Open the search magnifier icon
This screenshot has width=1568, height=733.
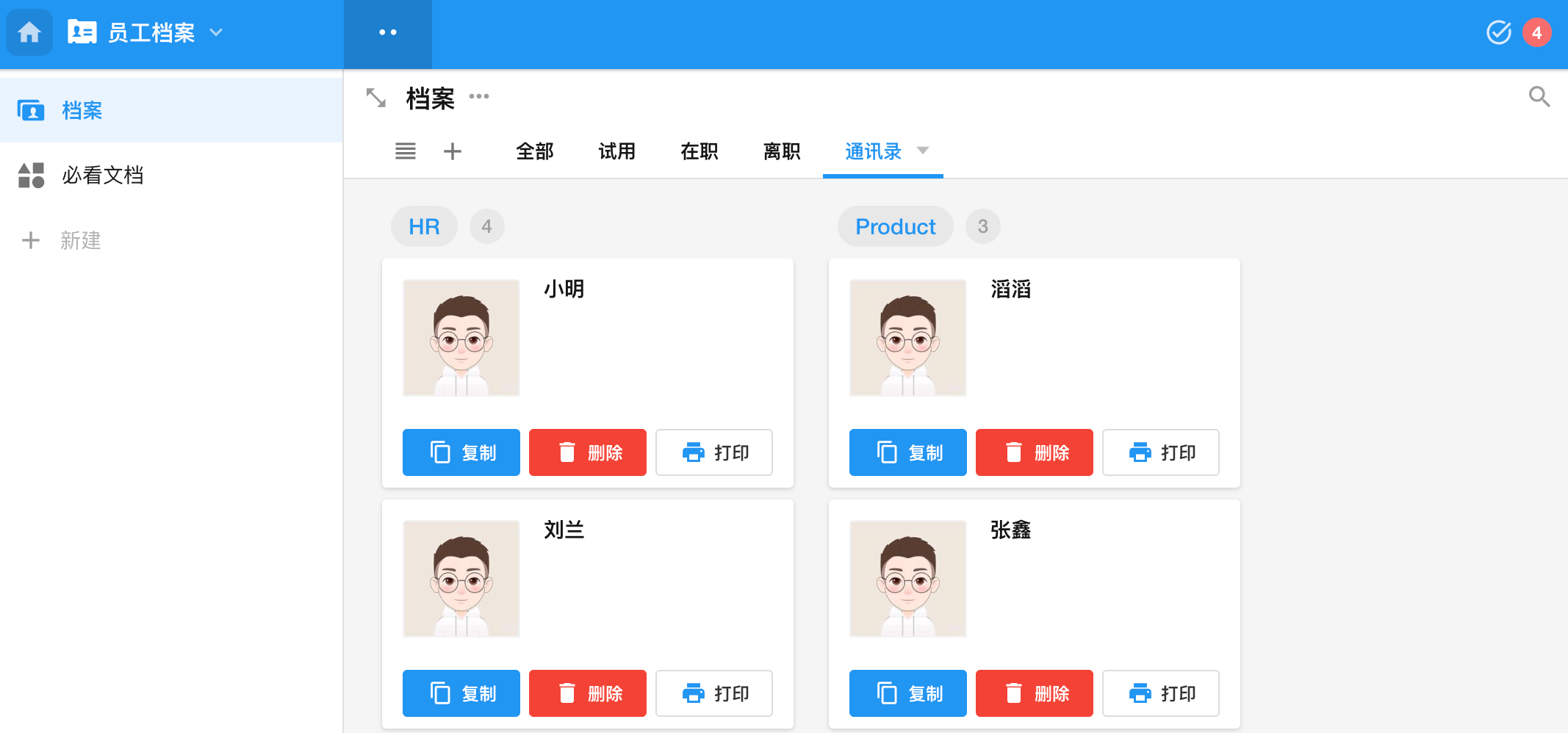pos(1539,97)
